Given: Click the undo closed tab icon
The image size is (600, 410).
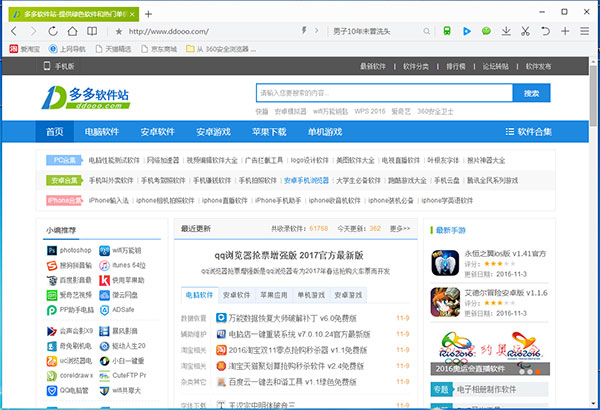Looking at the screenshot, I should point(545,31).
